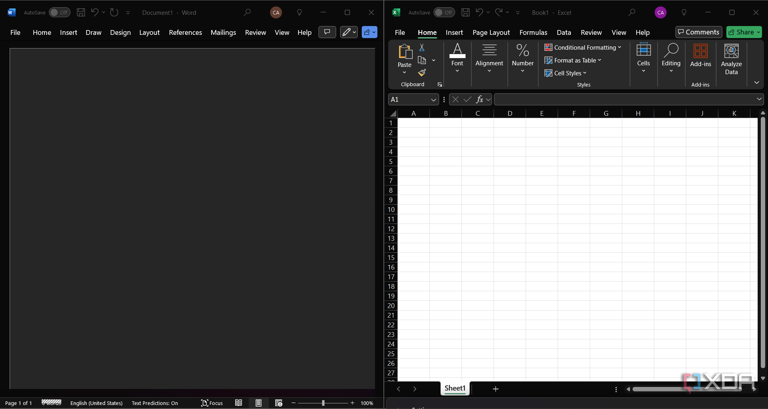Open search in the Word title bar
The height and width of the screenshot is (409, 768).
click(247, 12)
